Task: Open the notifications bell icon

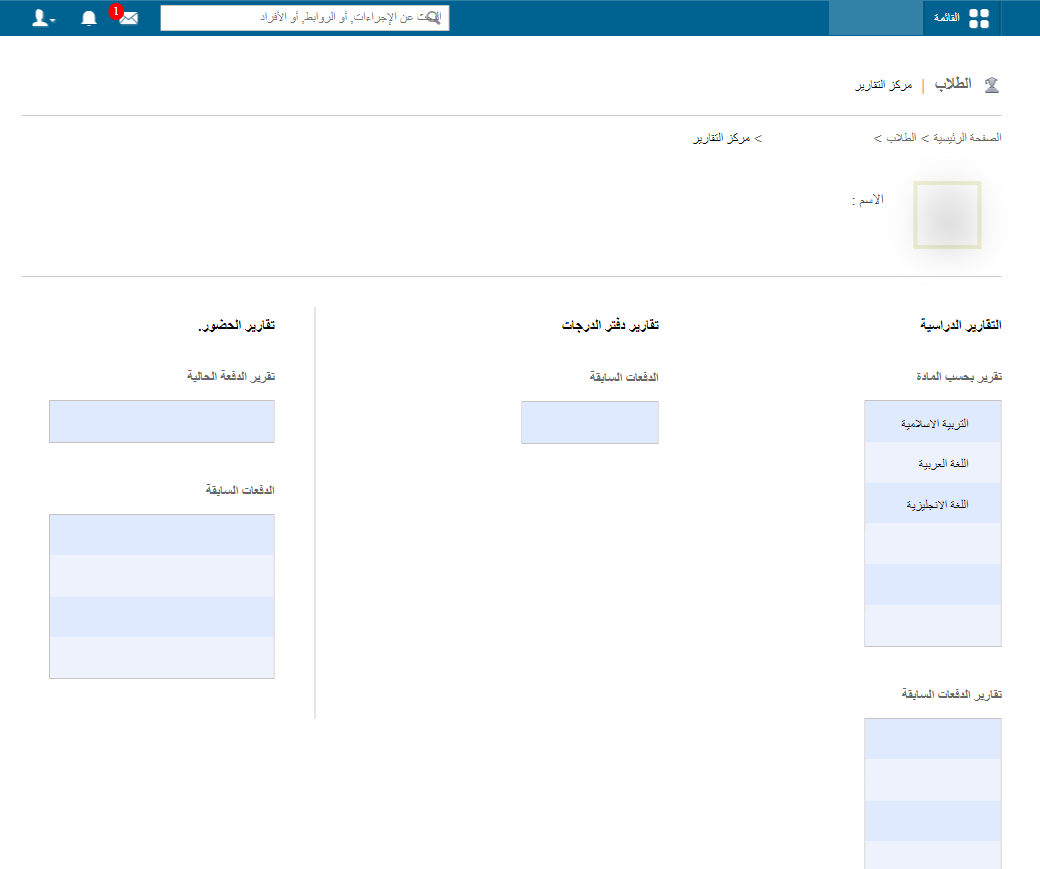Action: coord(89,18)
